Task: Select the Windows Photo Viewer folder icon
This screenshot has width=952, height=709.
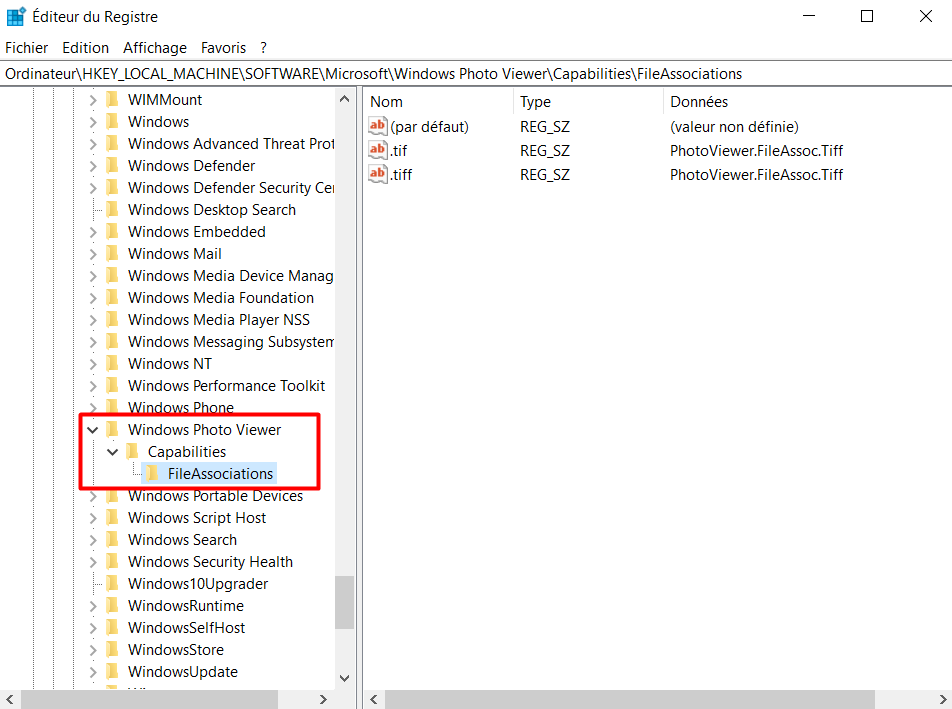Action: [x=112, y=429]
